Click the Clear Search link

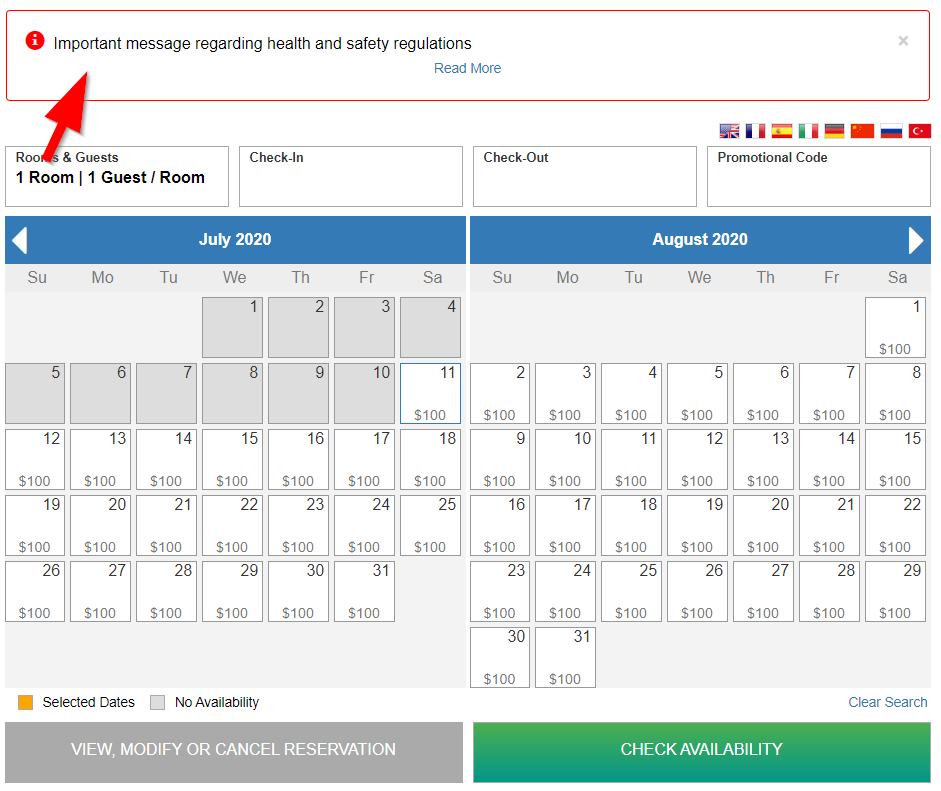click(x=888, y=702)
